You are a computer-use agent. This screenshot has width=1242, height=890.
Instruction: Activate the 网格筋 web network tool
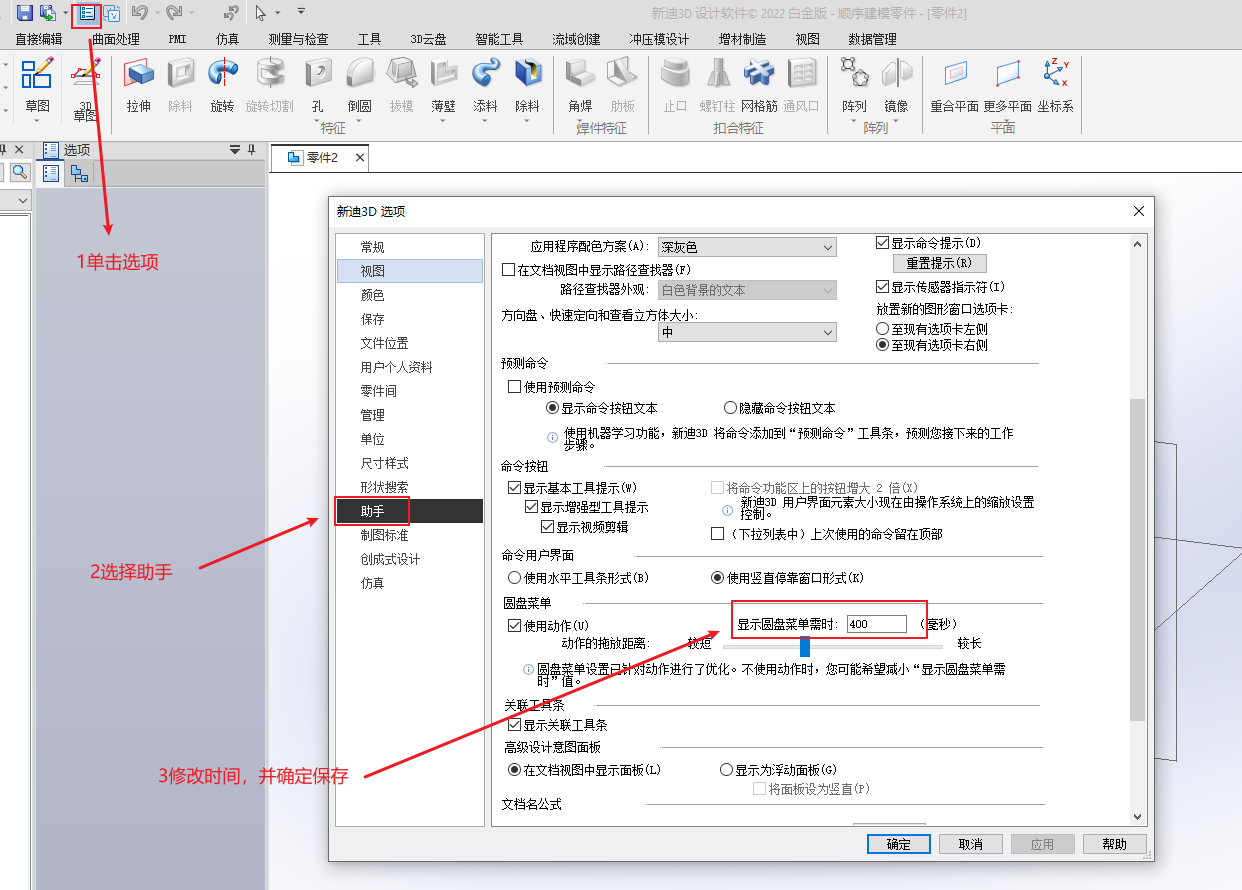click(x=760, y=85)
